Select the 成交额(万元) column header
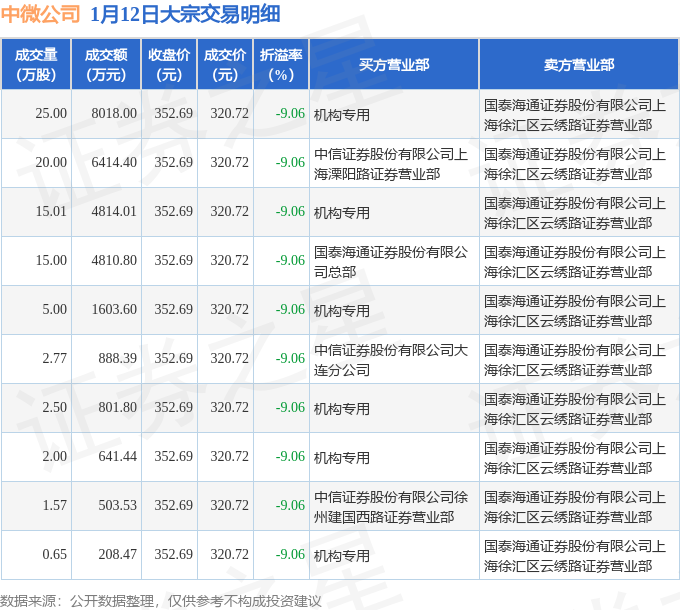Screen dimensions: 680x610 (x=106, y=65)
